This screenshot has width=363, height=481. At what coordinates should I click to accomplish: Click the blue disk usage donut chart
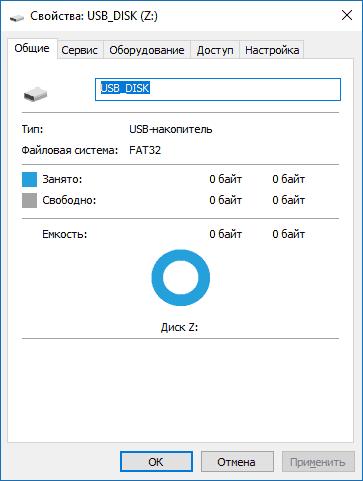click(x=181, y=278)
